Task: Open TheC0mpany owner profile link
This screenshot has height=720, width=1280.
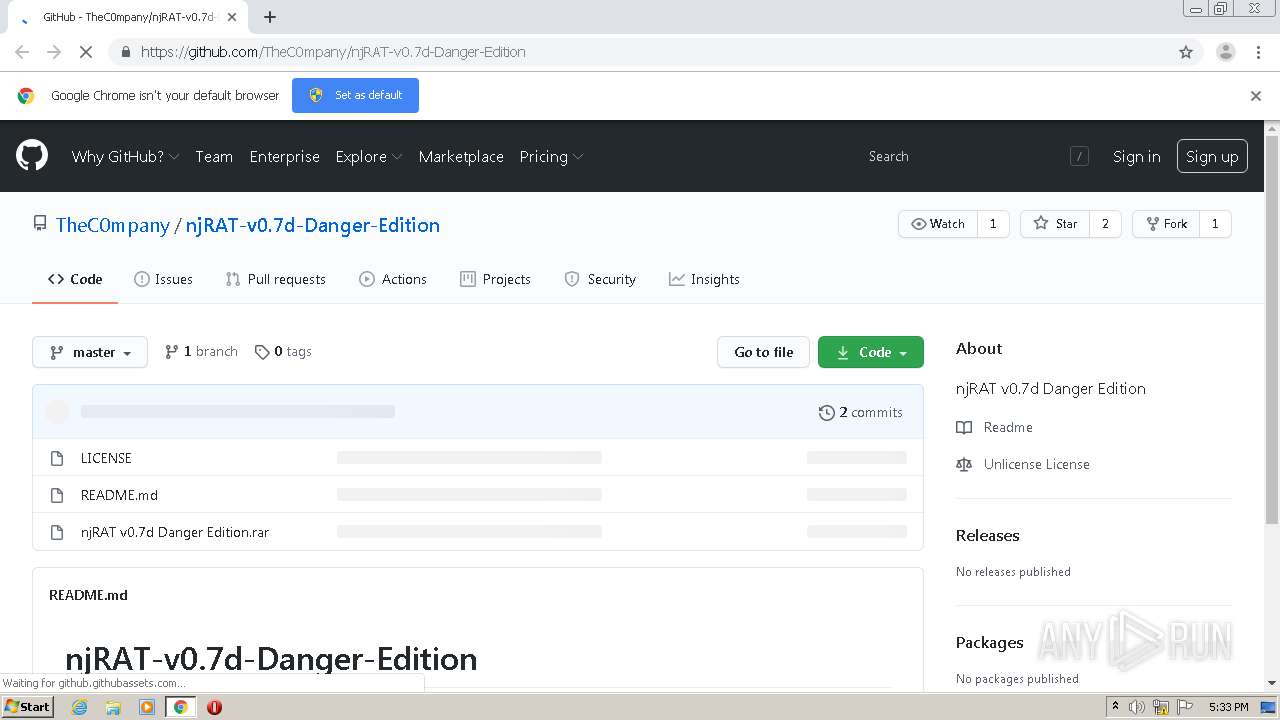Action: click(113, 225)
